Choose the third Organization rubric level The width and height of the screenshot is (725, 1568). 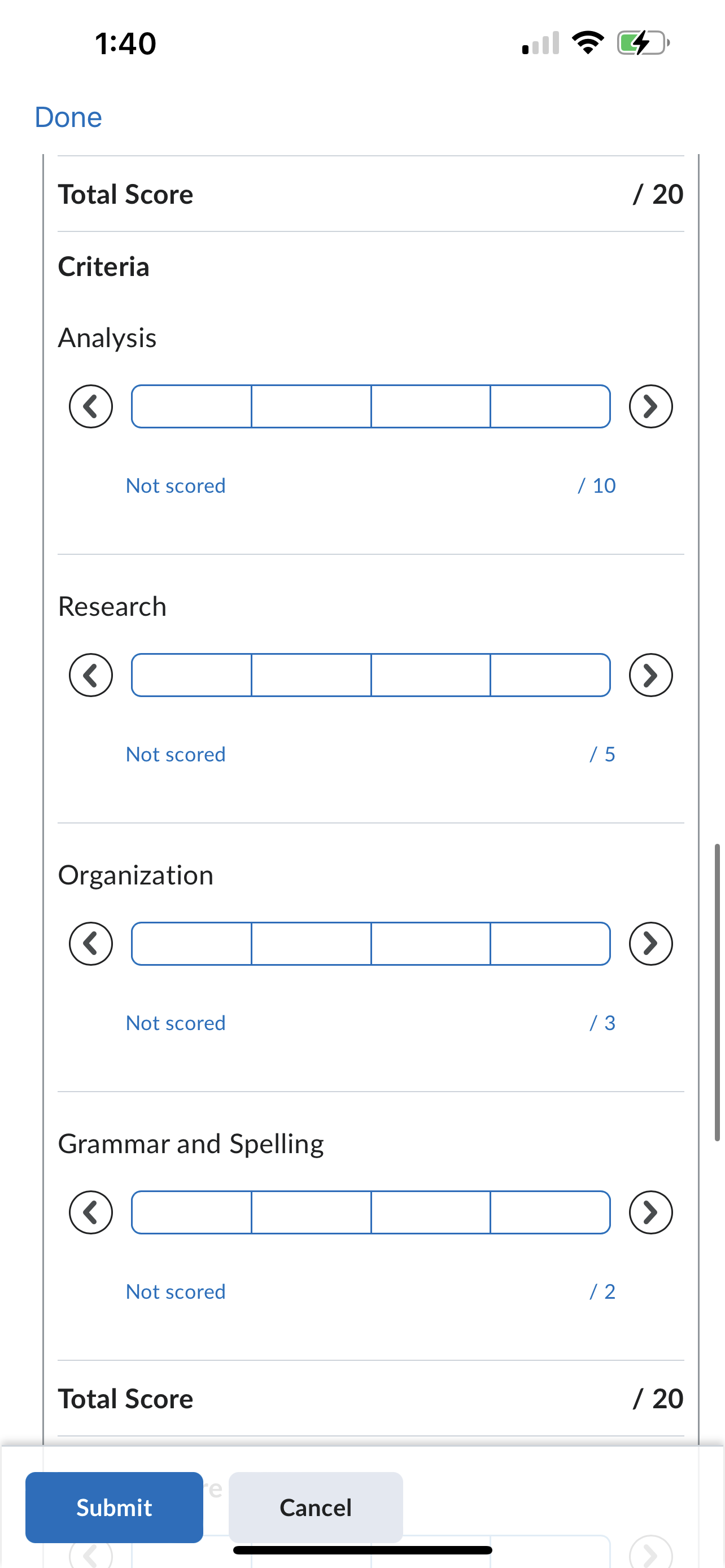point(430,944)
